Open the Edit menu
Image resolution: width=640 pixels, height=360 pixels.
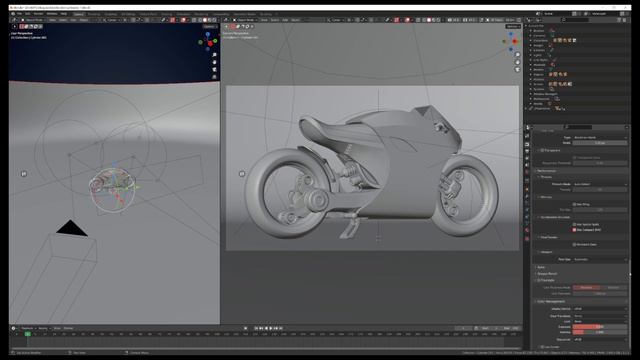tap(28, 14)
